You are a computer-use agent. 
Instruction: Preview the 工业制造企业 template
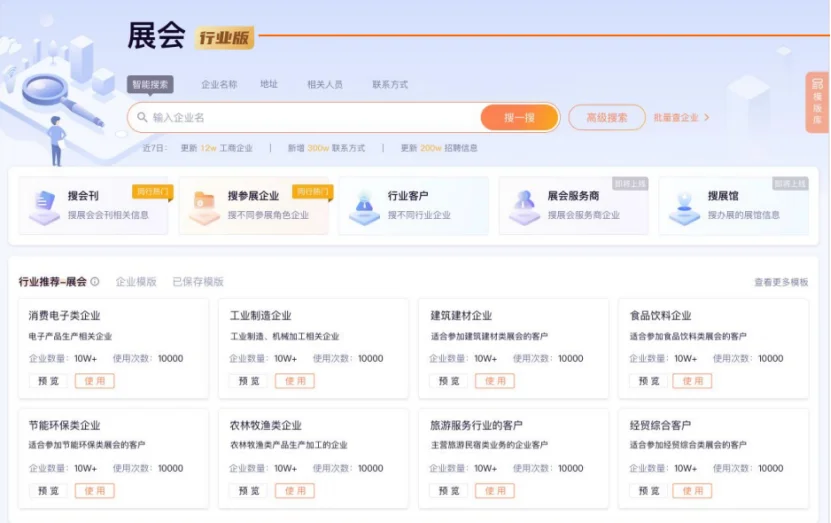point(249,380)
